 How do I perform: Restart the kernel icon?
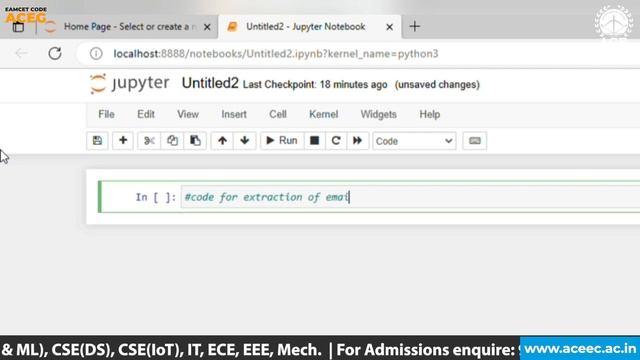tap(336, 141)
